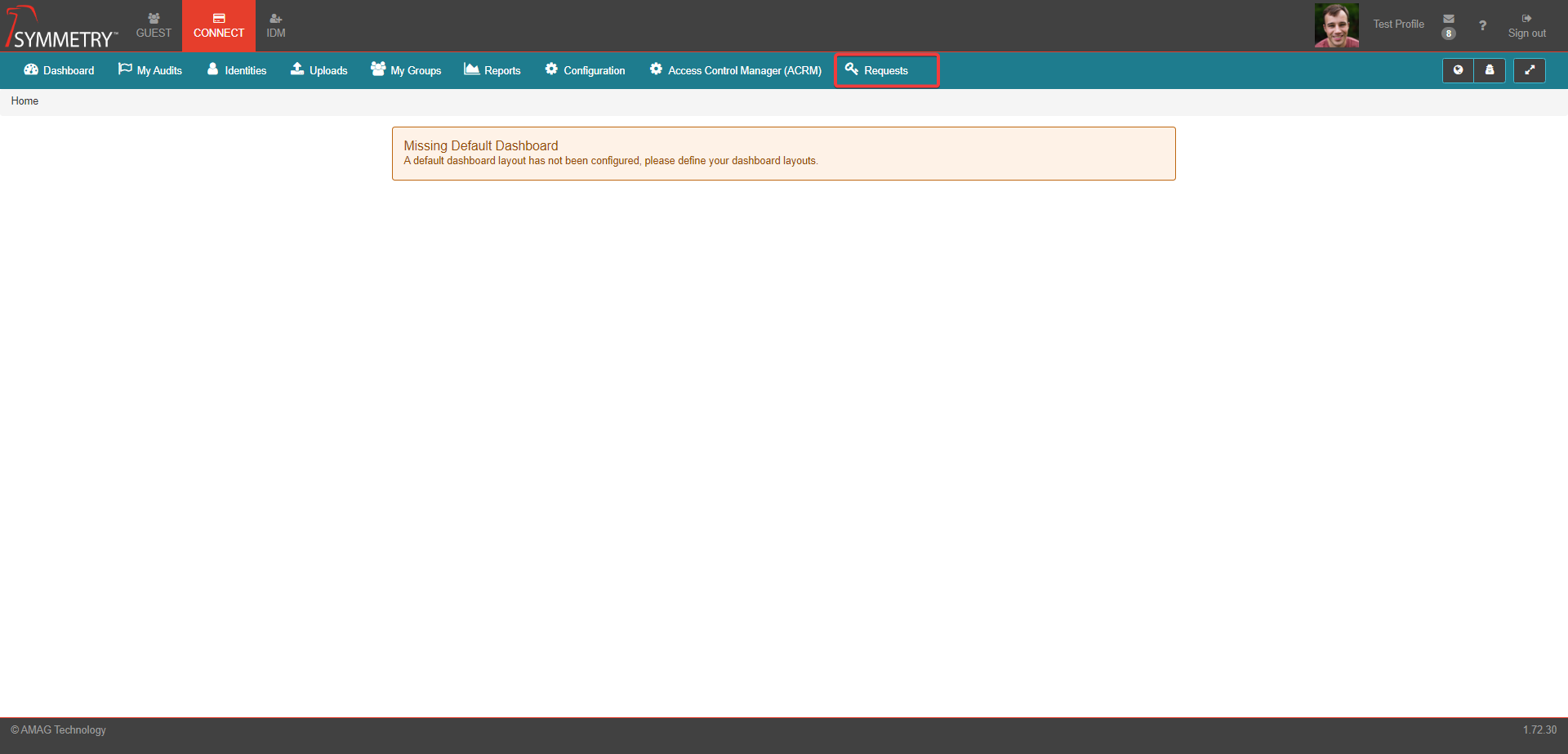Open the Configuration menu
1568x754 pixels.
click(586, 70)
